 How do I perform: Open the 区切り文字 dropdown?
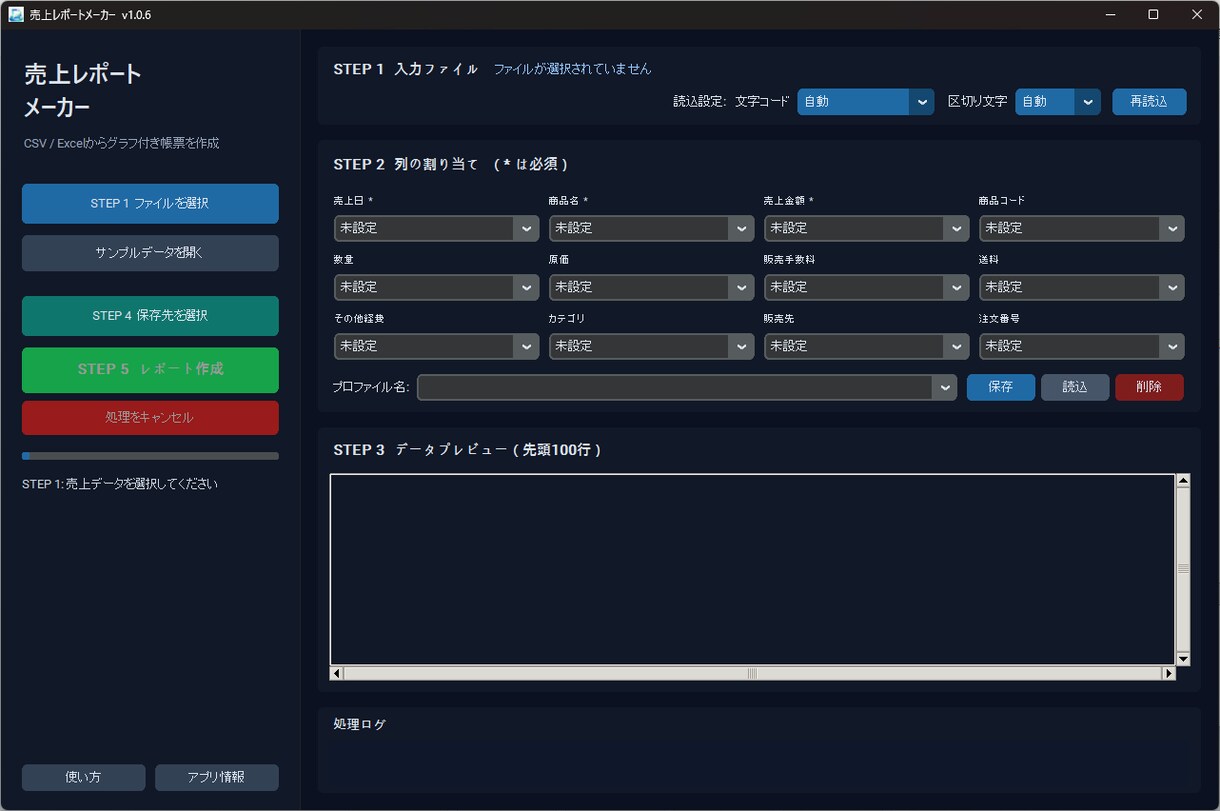coord(1057,101)
